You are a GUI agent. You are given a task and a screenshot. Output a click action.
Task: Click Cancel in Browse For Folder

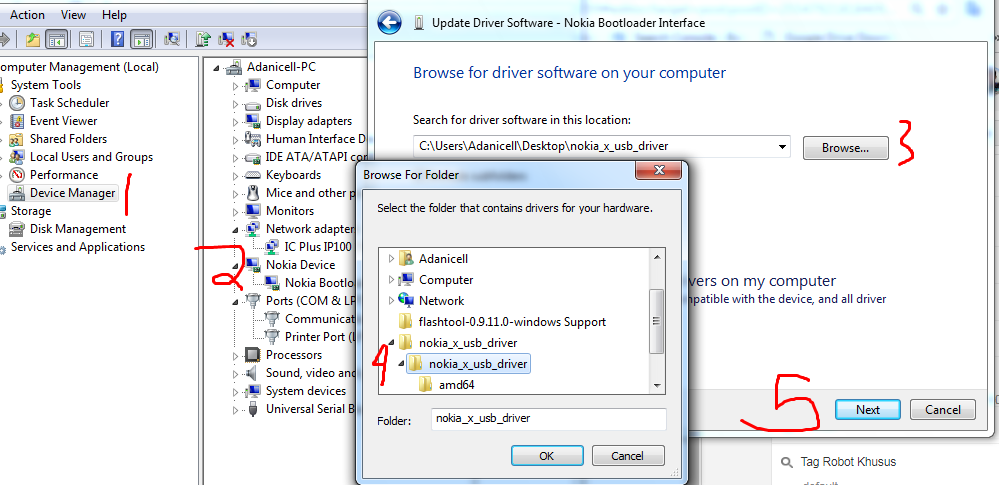[x=628, y=456]
